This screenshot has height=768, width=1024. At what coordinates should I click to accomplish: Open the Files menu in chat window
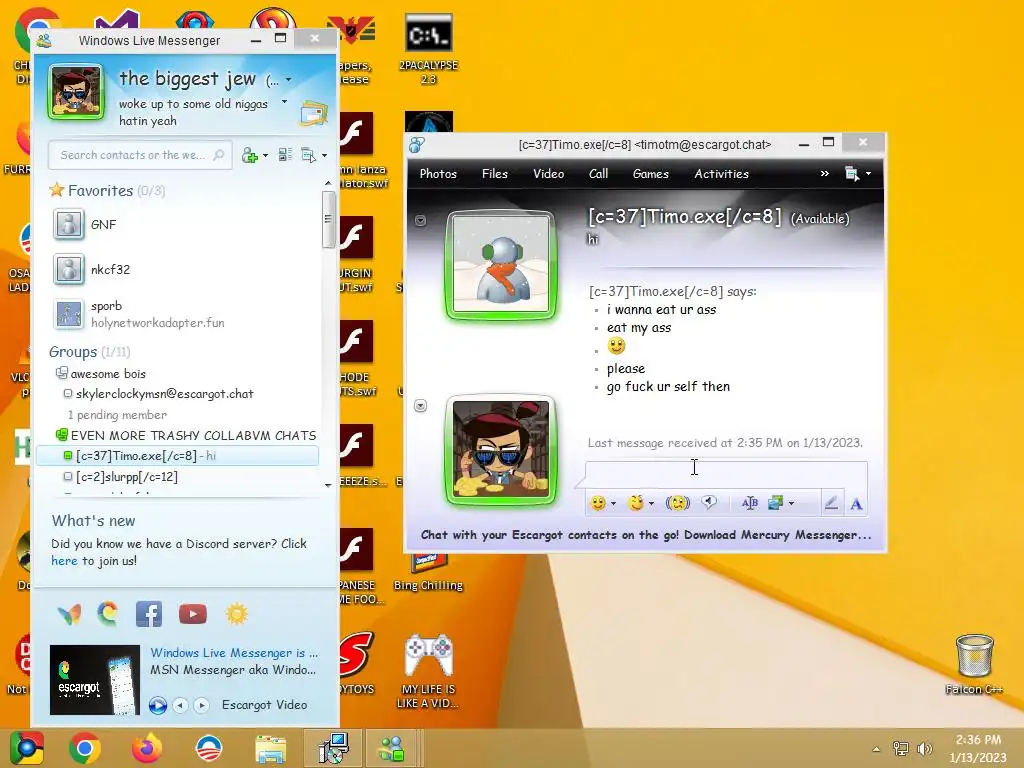click(x=494, y=174)
